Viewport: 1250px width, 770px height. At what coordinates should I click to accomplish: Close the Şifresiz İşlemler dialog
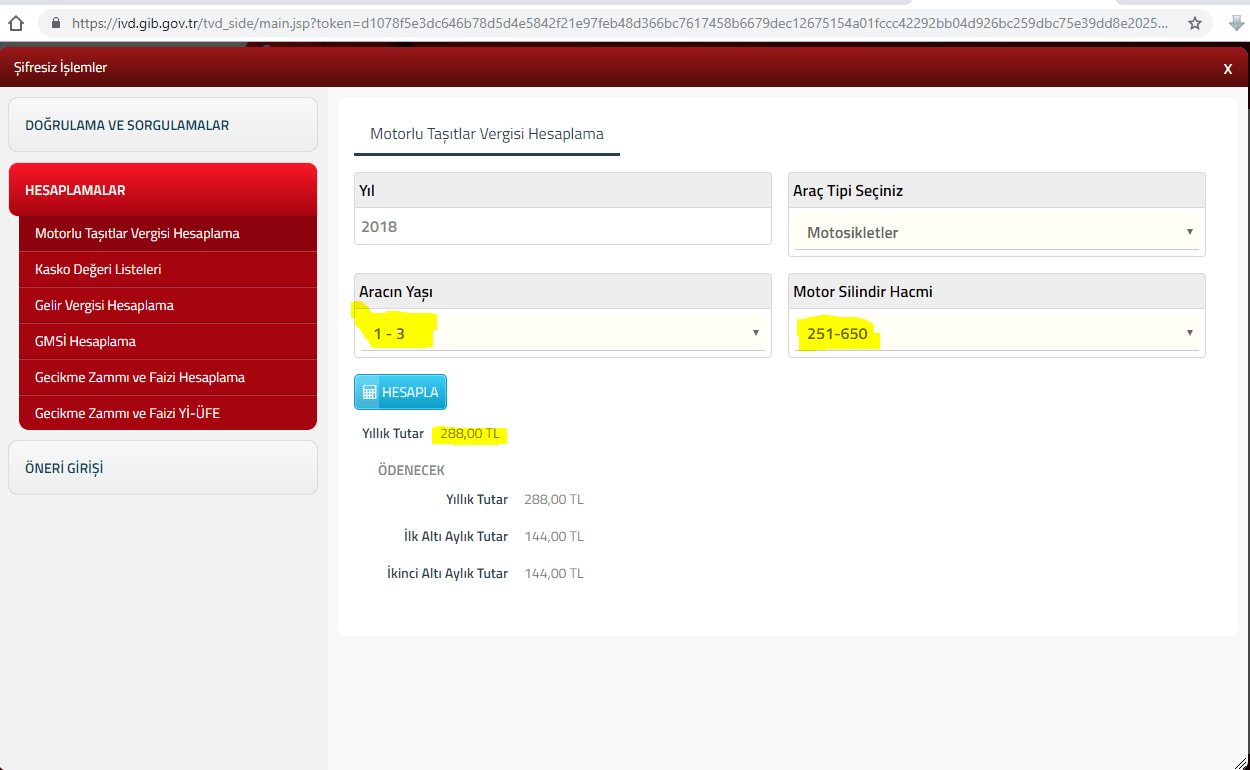(1227, 69)
